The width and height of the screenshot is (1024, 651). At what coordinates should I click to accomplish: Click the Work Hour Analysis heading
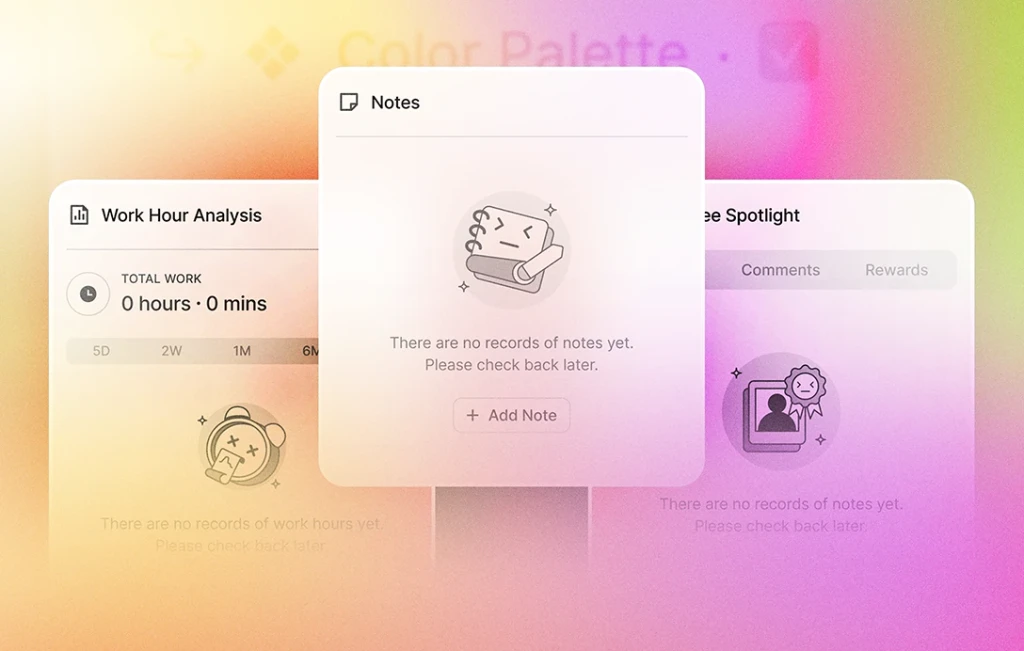tap(182, 215)
